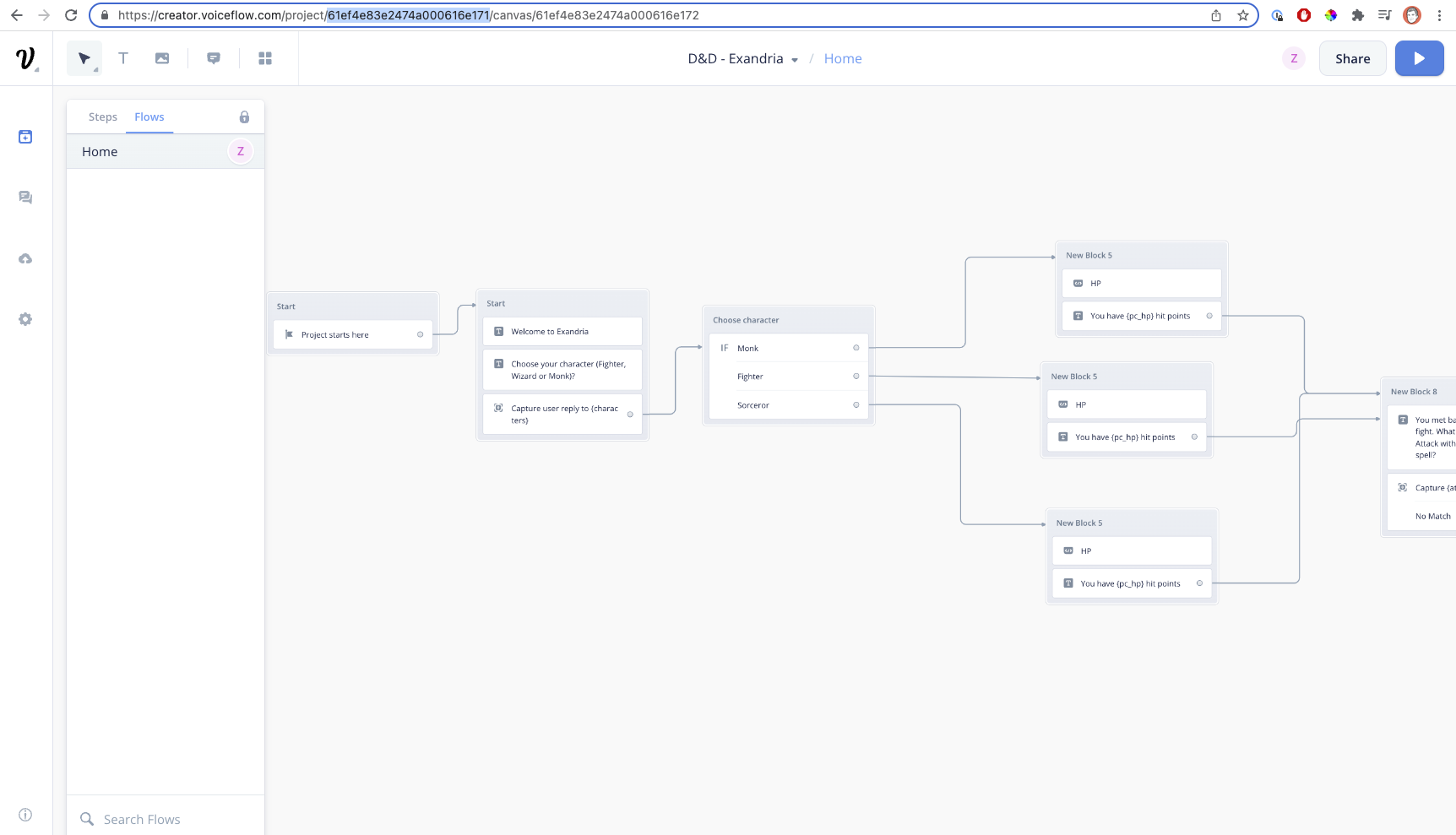This screenshot has width=1456, height=835.
Task: Select the cursor selection tool in the toolbar
Action: pyautogui.click(x=83, y=57)
